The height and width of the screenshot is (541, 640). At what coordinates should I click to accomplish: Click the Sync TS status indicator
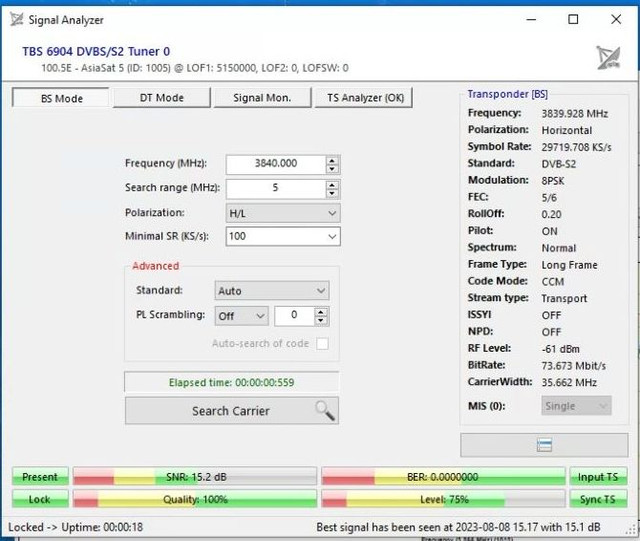tap(598, 499)
